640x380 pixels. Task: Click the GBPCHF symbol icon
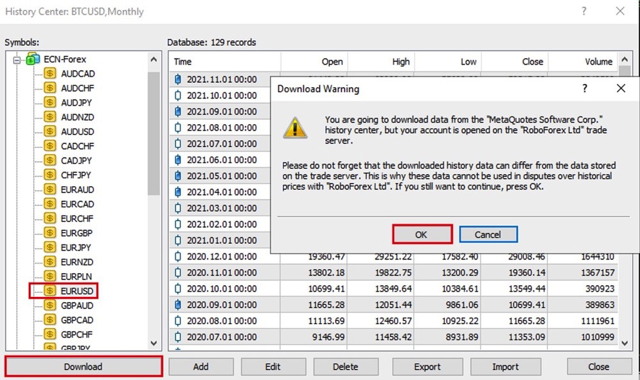click(x=50, y=334)
